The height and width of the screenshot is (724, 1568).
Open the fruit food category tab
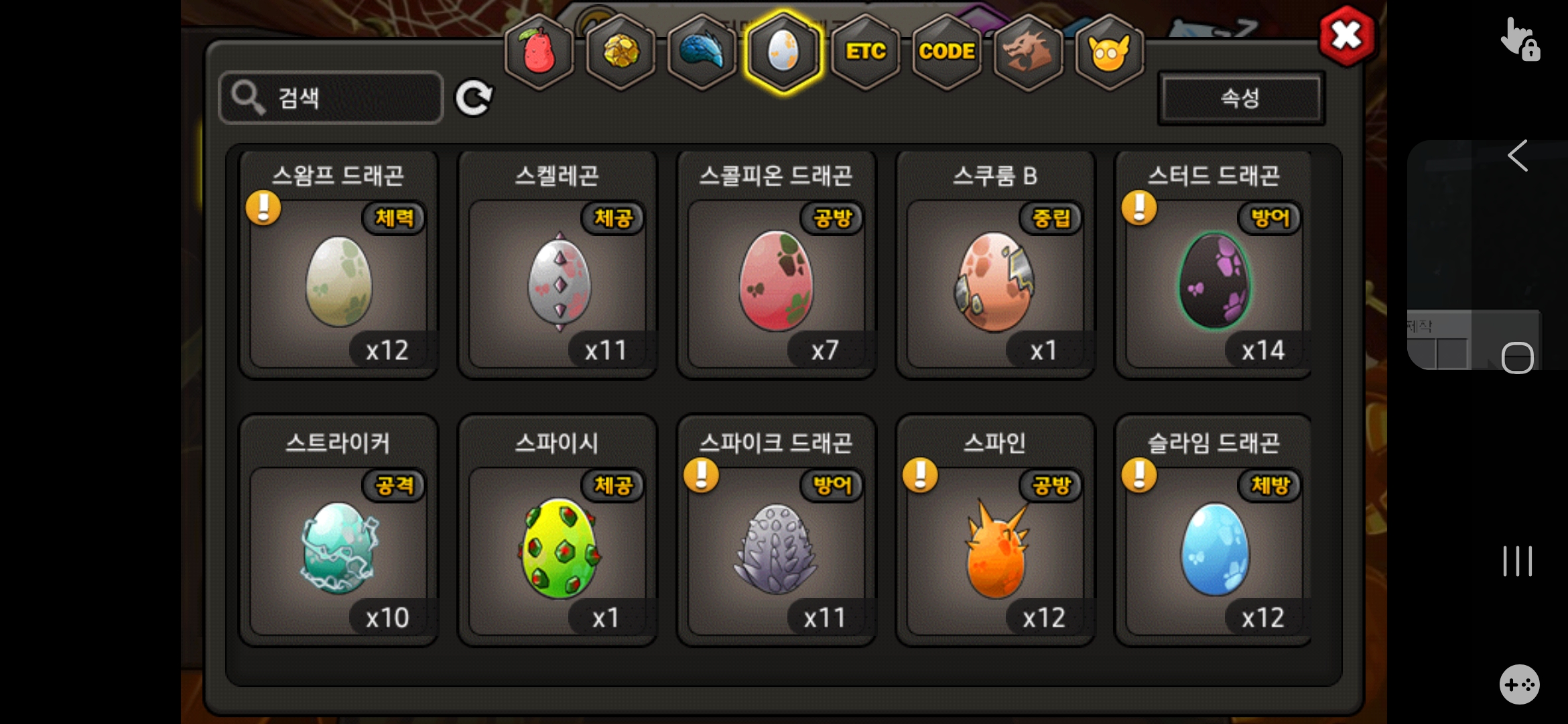pos(539,52)
